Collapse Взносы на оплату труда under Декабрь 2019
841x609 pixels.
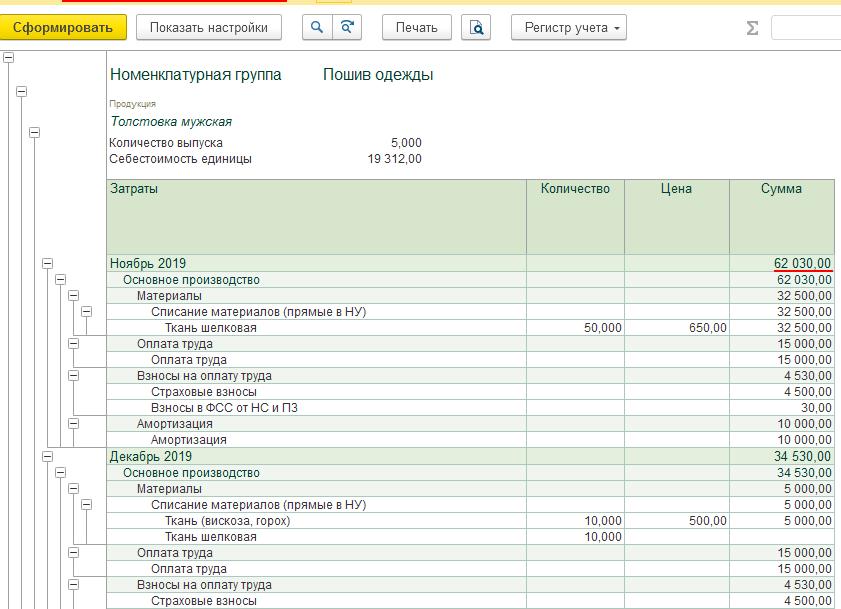pyautogui.click(x=73, y=584)
